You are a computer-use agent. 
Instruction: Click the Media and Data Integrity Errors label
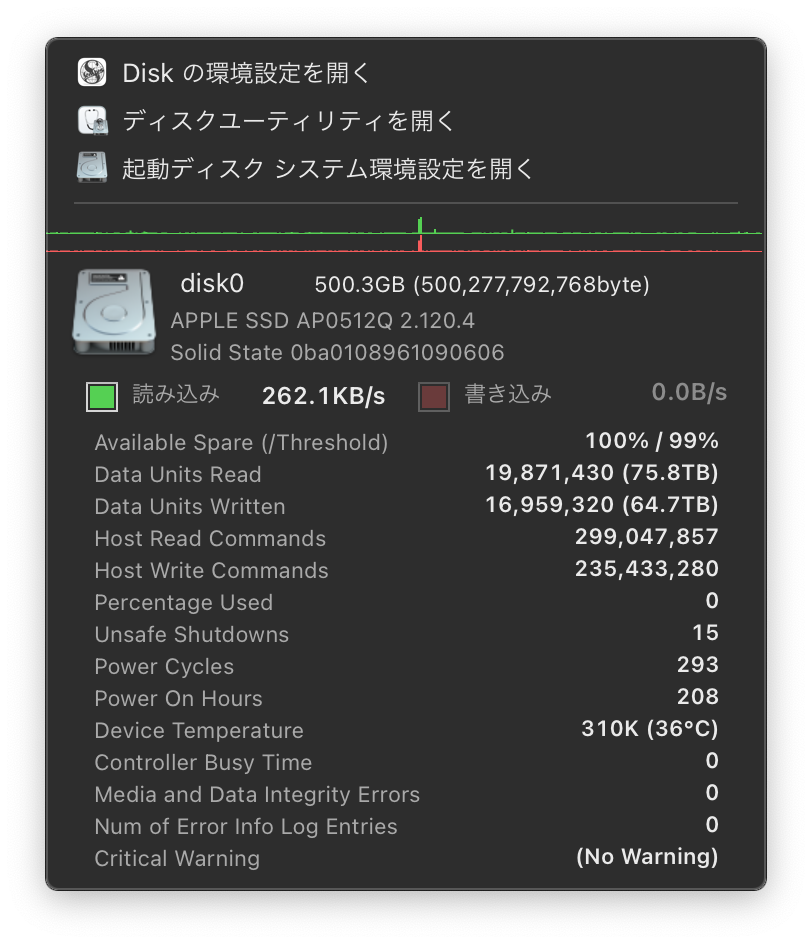pos(257,795)
